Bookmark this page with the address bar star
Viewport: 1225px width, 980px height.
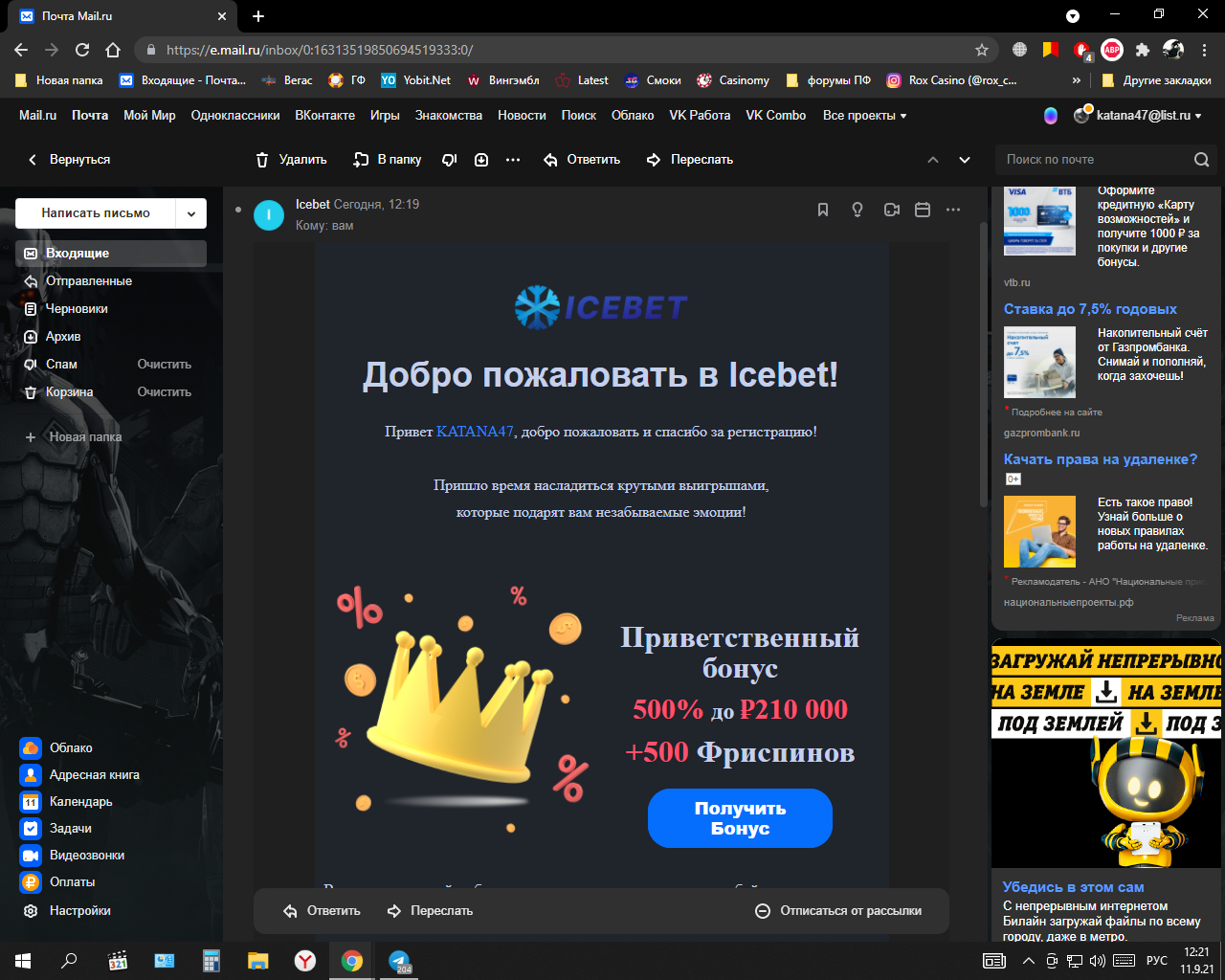click(x=982, y=50)
